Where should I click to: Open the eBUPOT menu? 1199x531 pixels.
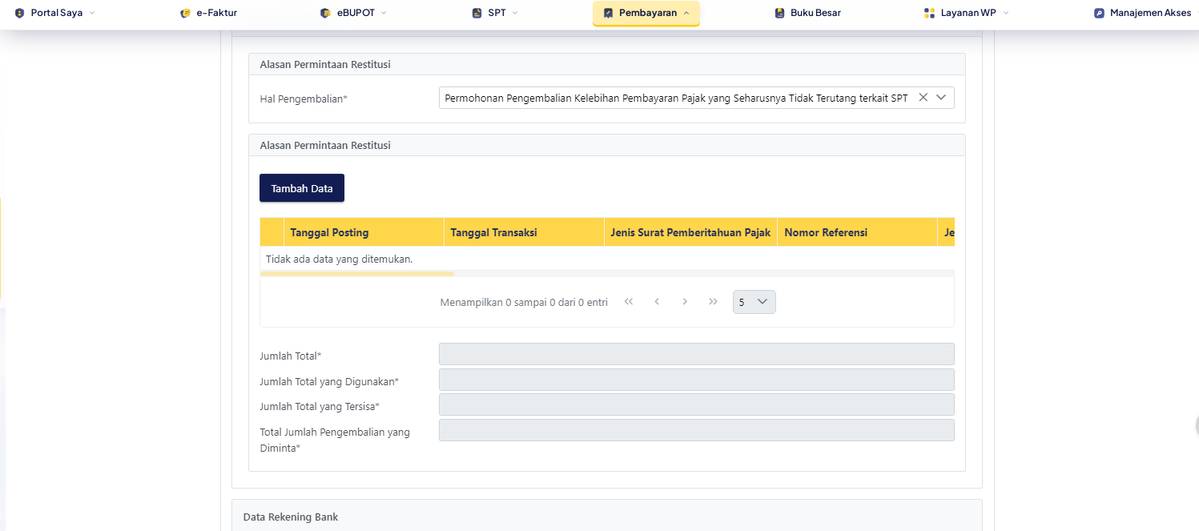pos(353,13)
